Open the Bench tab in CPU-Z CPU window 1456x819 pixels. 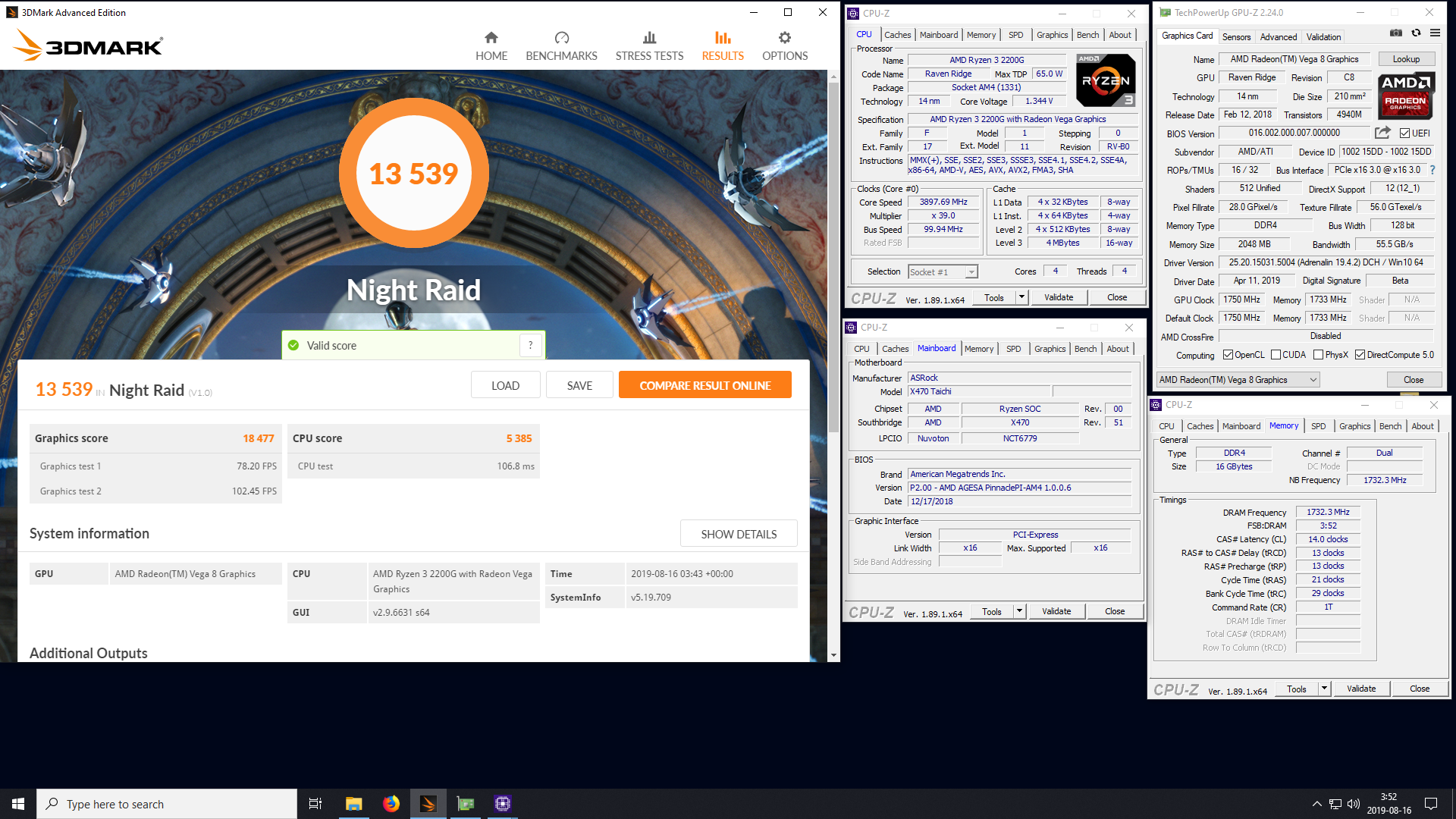pos(1087,35)
